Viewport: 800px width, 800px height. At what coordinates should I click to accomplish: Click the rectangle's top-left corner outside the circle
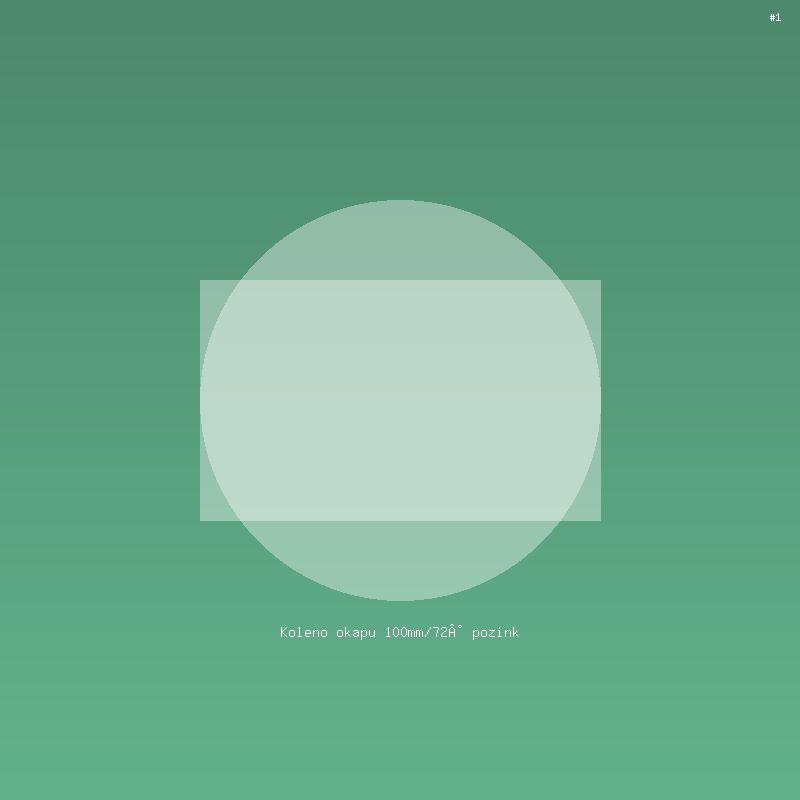click(x=210, y=290)
